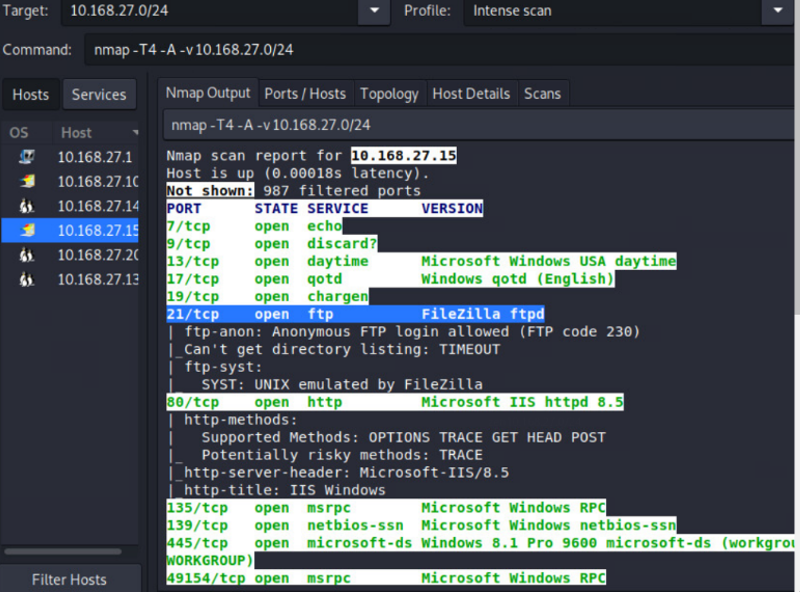Select host 10.168.27.13 in the list
The image size is (800, 592).
pyautogui.click(x=70, y=279)
